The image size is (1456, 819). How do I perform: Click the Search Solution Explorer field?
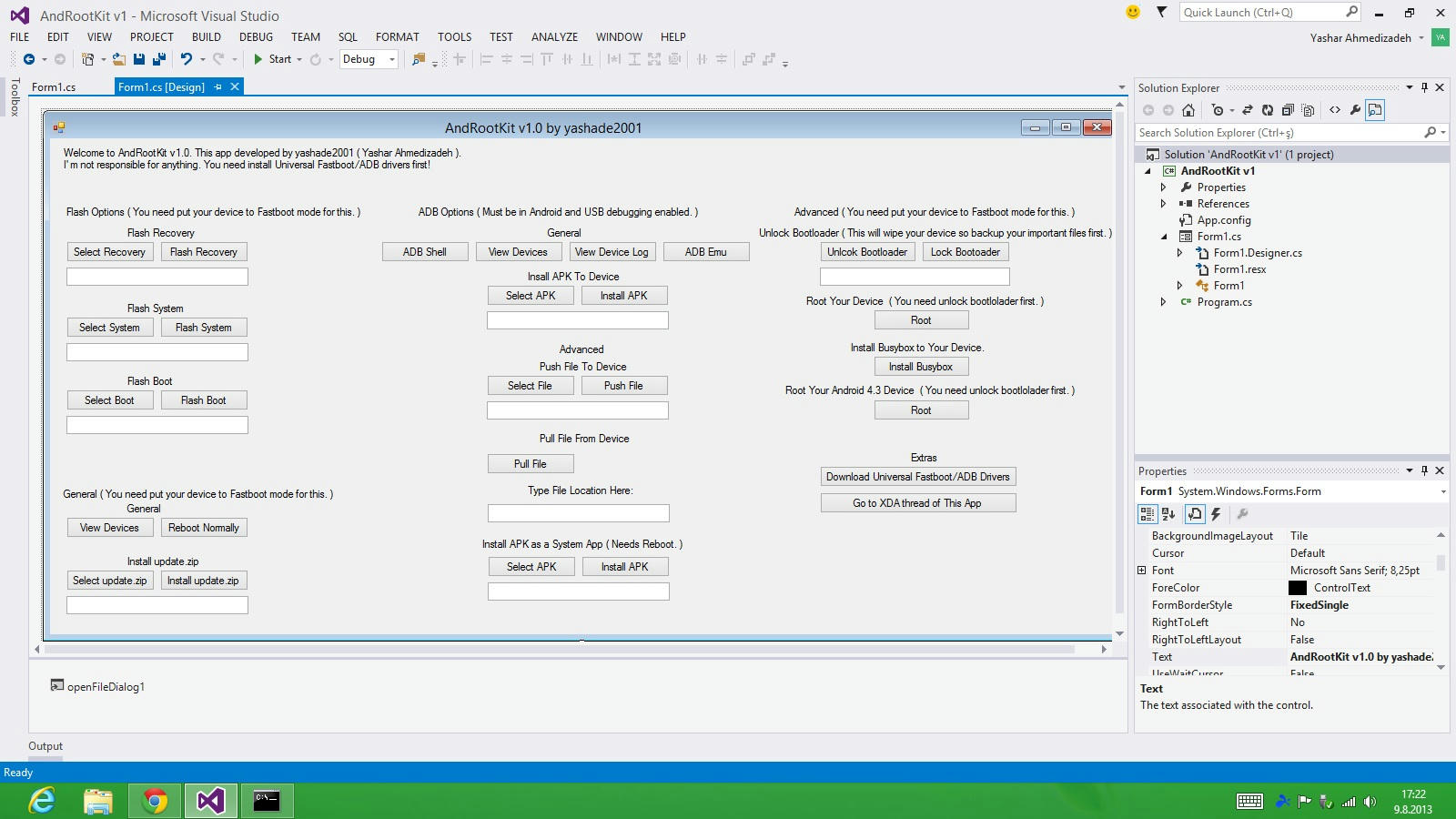(1279, 133)
